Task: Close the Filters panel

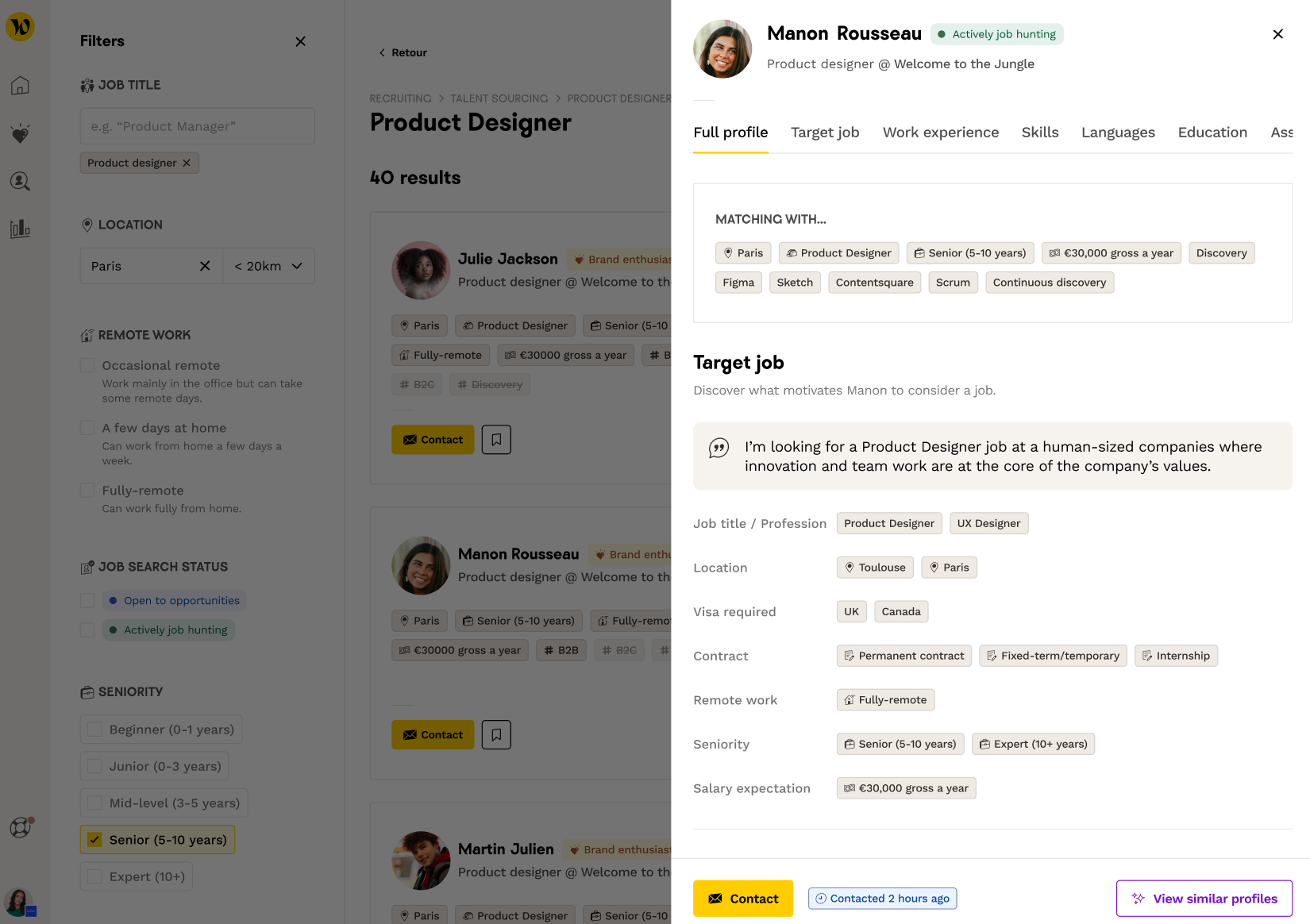Action: point(300,41)
